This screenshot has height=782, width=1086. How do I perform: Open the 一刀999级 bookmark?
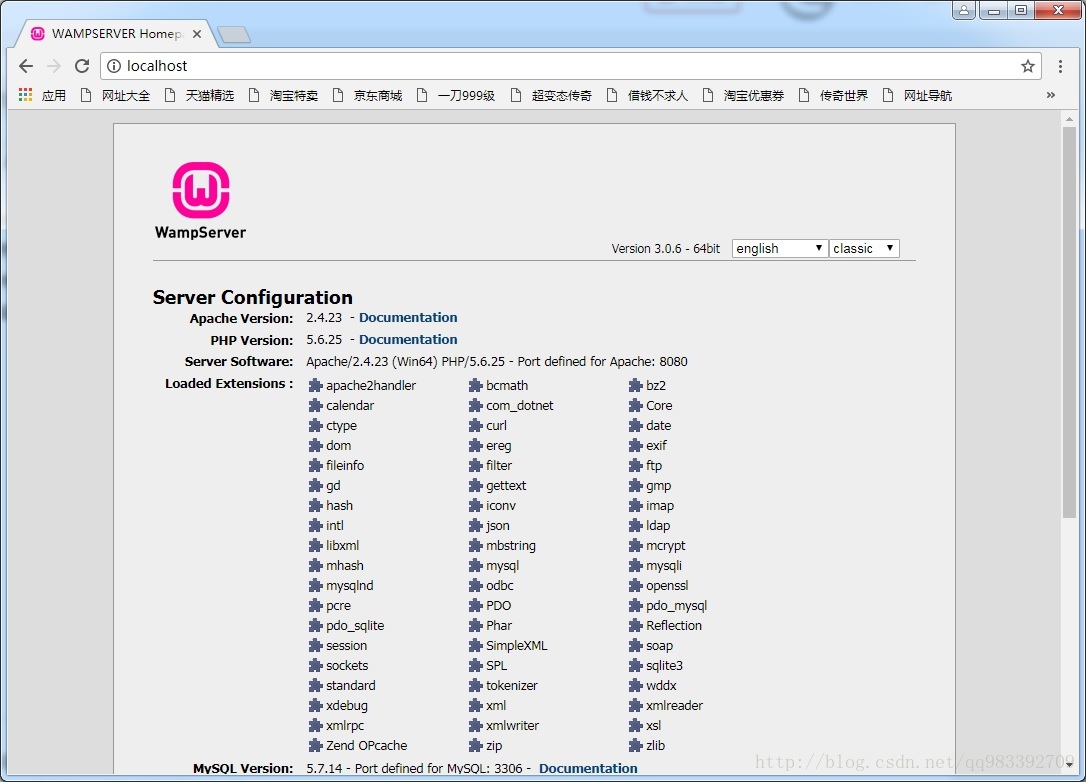[456, 95]
